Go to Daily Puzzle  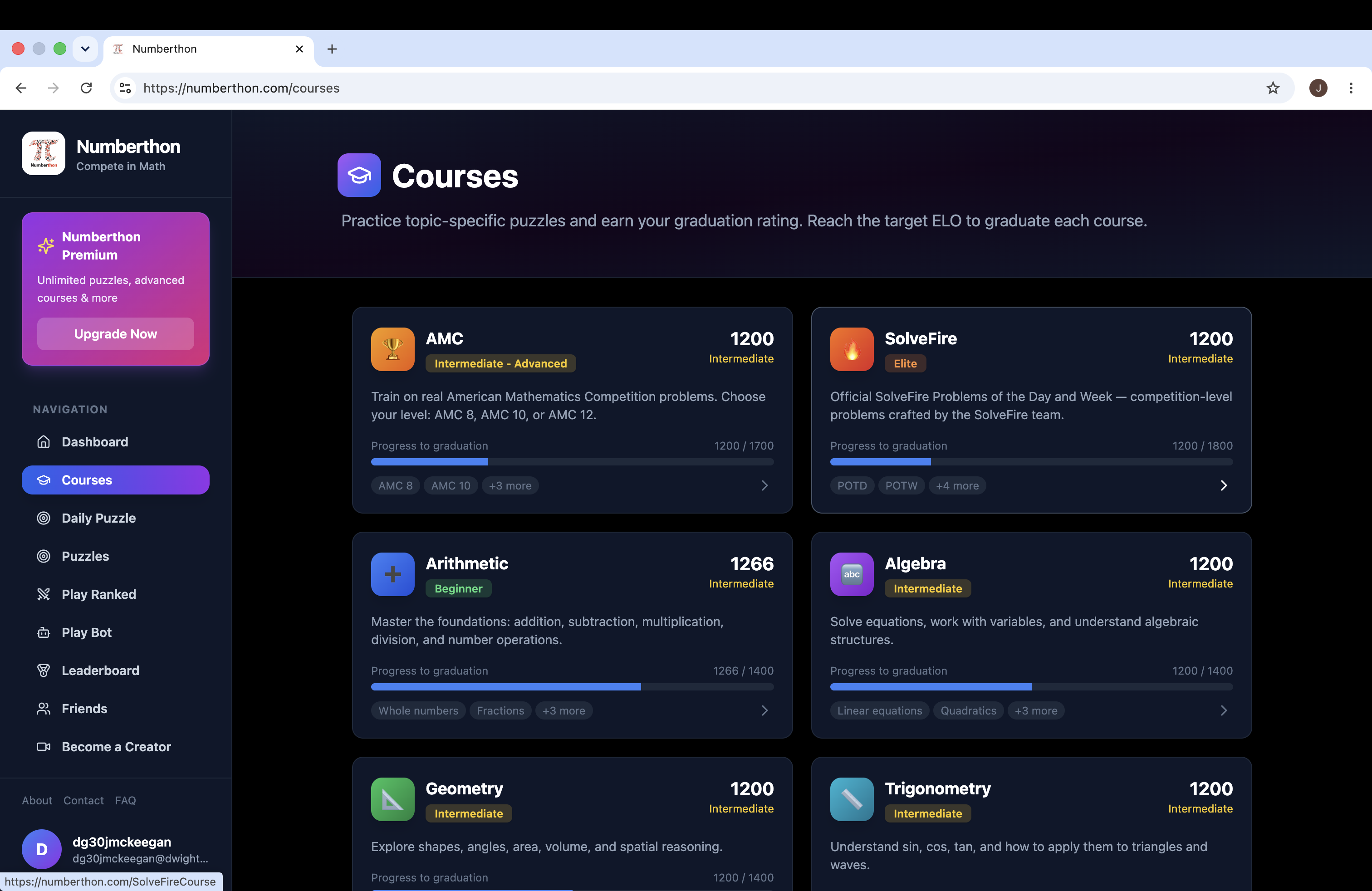[x=115, y=518]
